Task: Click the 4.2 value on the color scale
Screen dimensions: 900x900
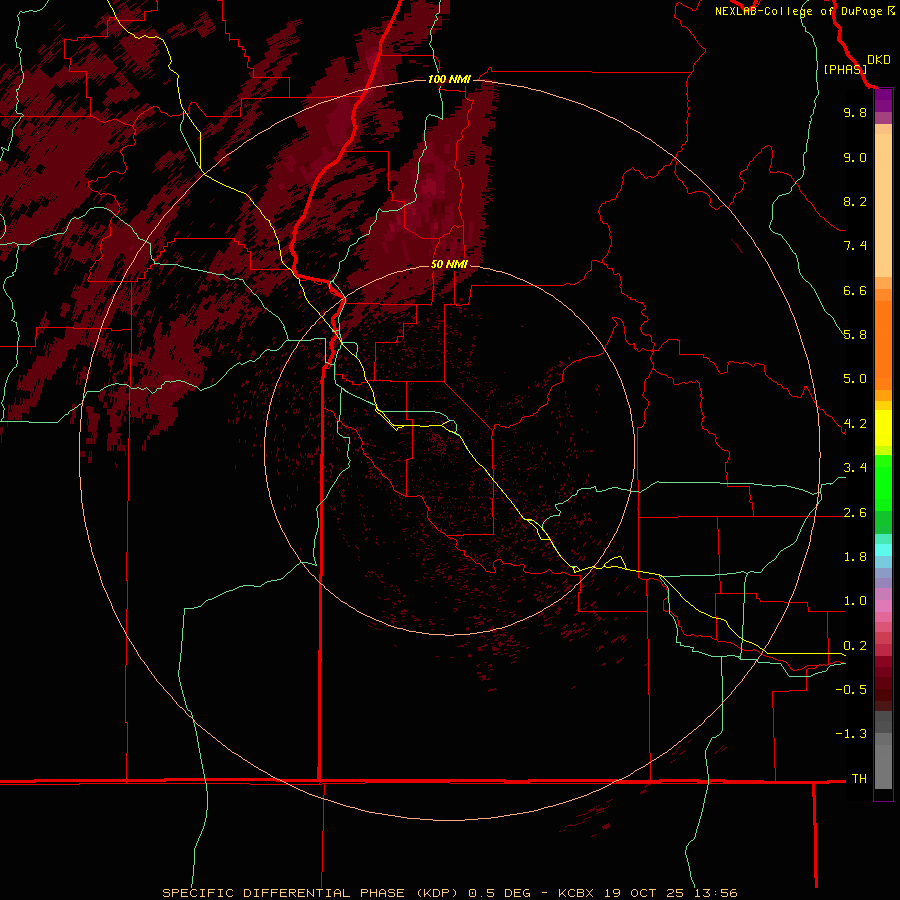Action: (855, 424)
